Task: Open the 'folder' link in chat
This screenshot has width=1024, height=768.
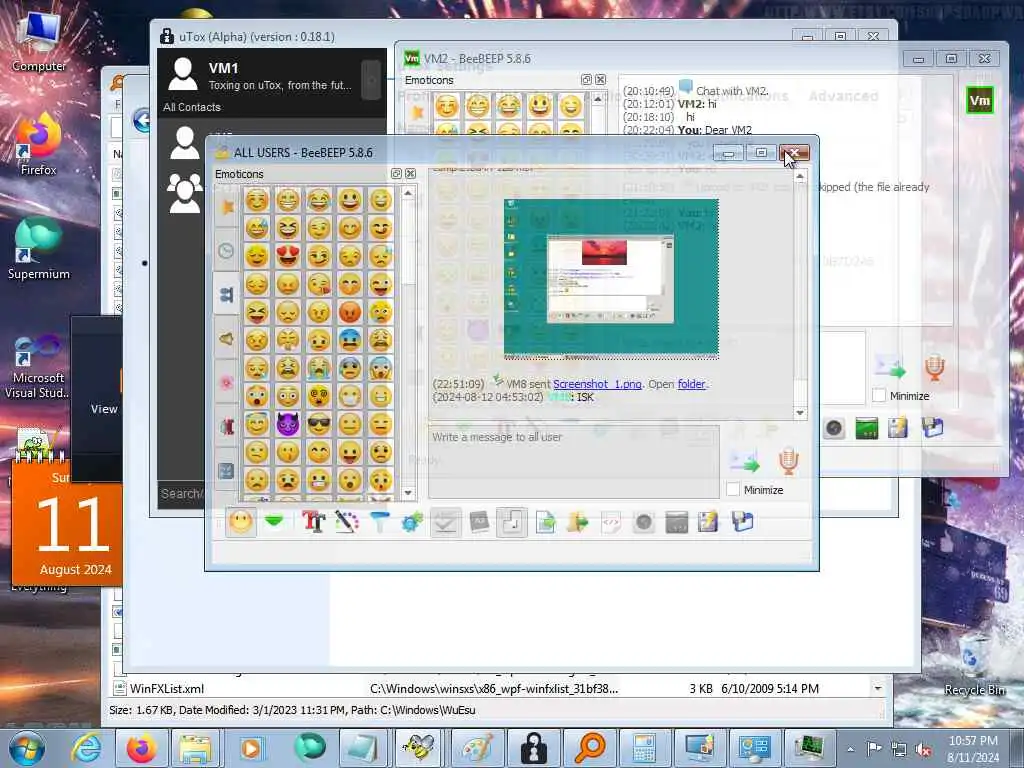Action: [692, 384]
